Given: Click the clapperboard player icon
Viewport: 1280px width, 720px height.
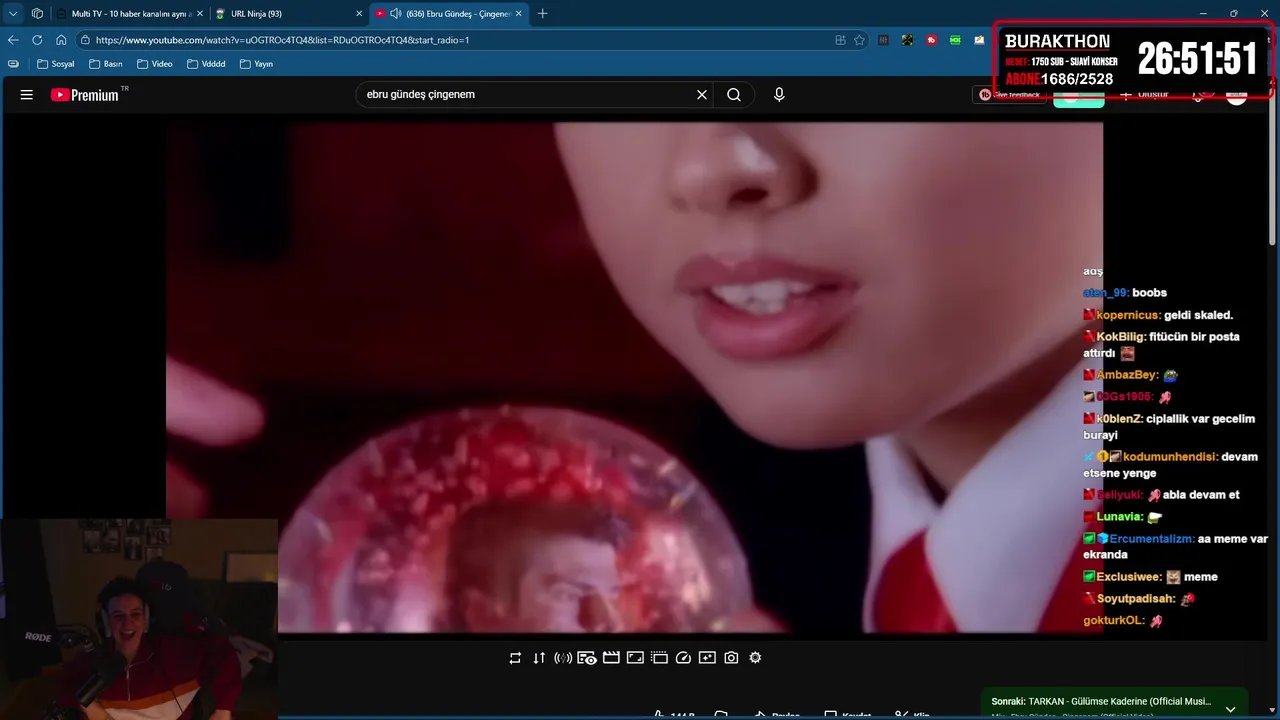Looking at the screenshot, I should tap(611, 658).
